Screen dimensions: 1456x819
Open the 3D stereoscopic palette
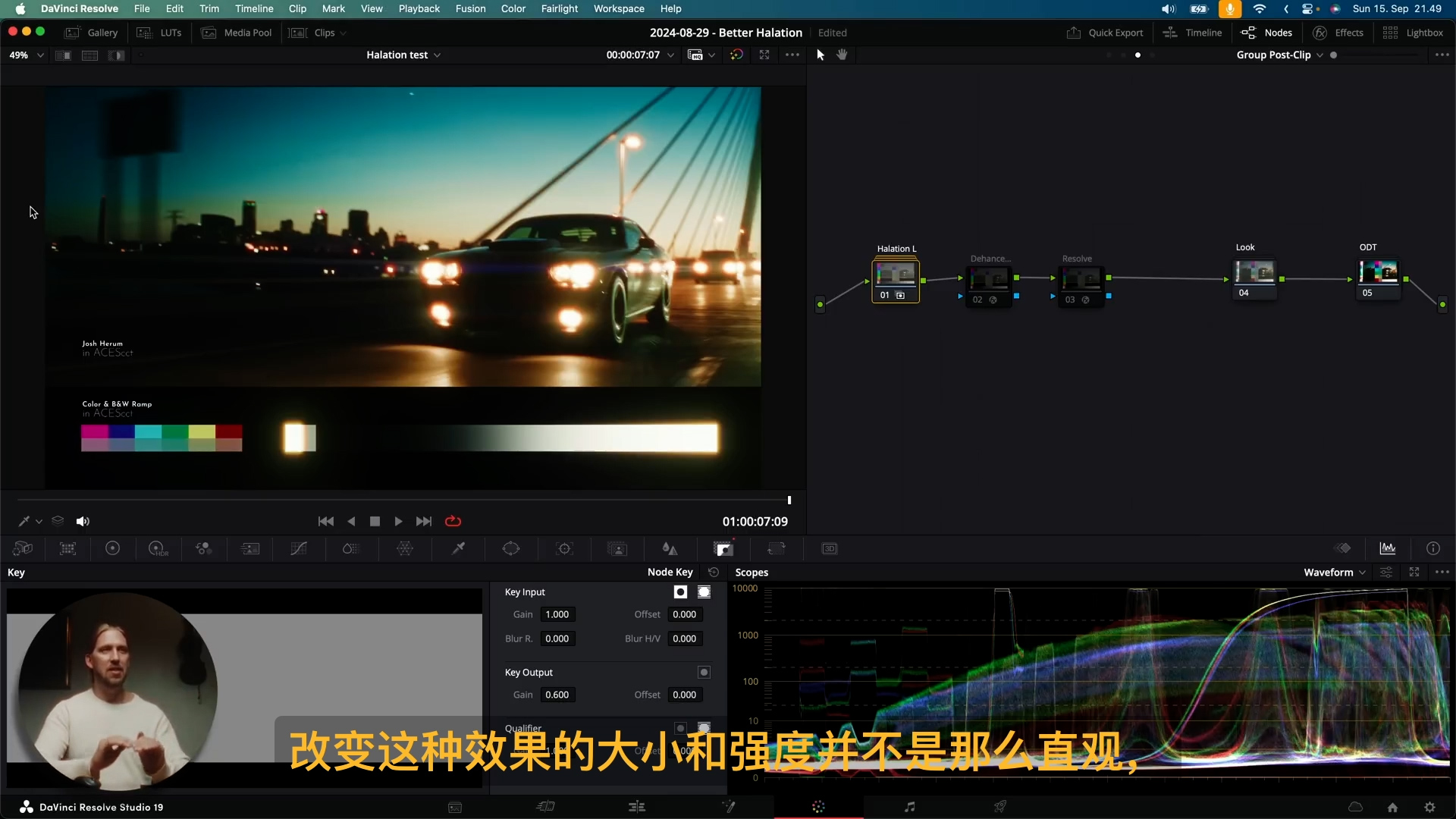pos(830,548)
